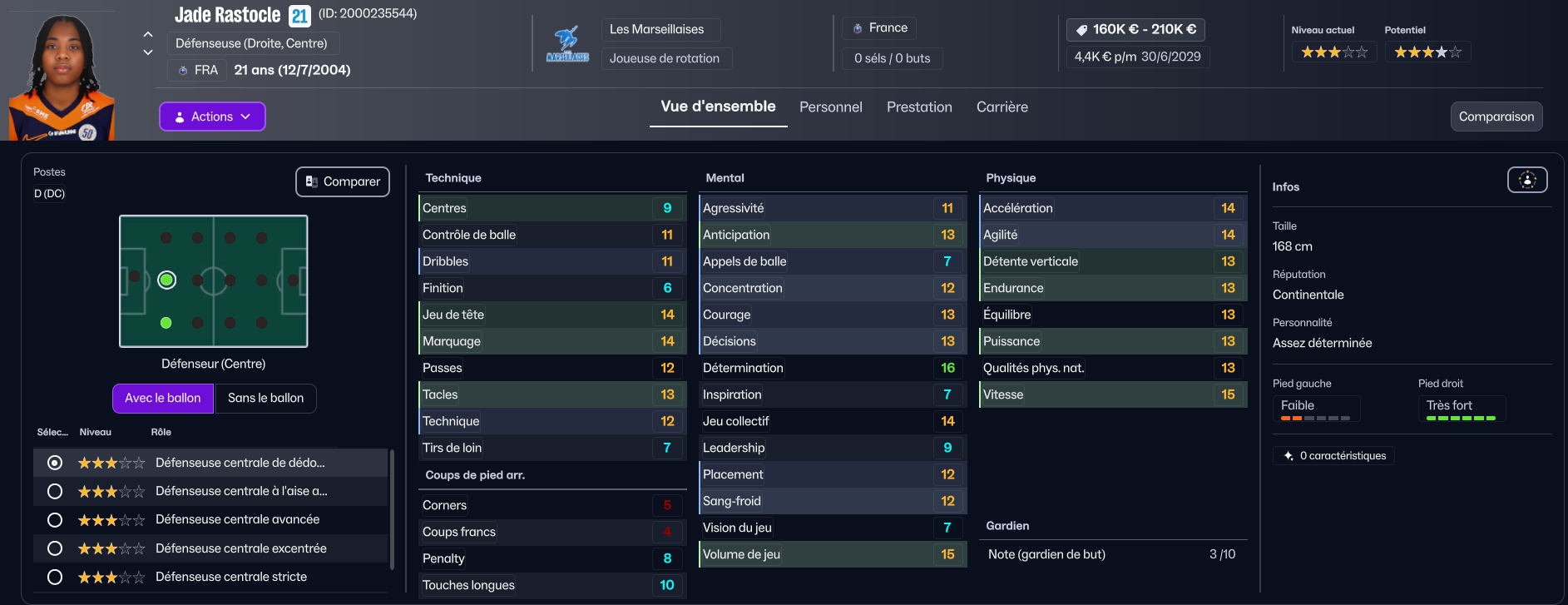Screen dimensions: 1568x605
Task: Click the FRA nationality flag icon
Action: pos(183,71)
